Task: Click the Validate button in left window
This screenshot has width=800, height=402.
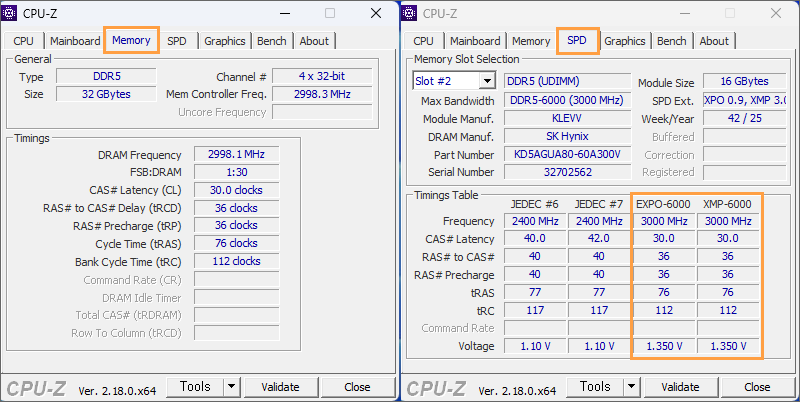Action: click(281, 387)
